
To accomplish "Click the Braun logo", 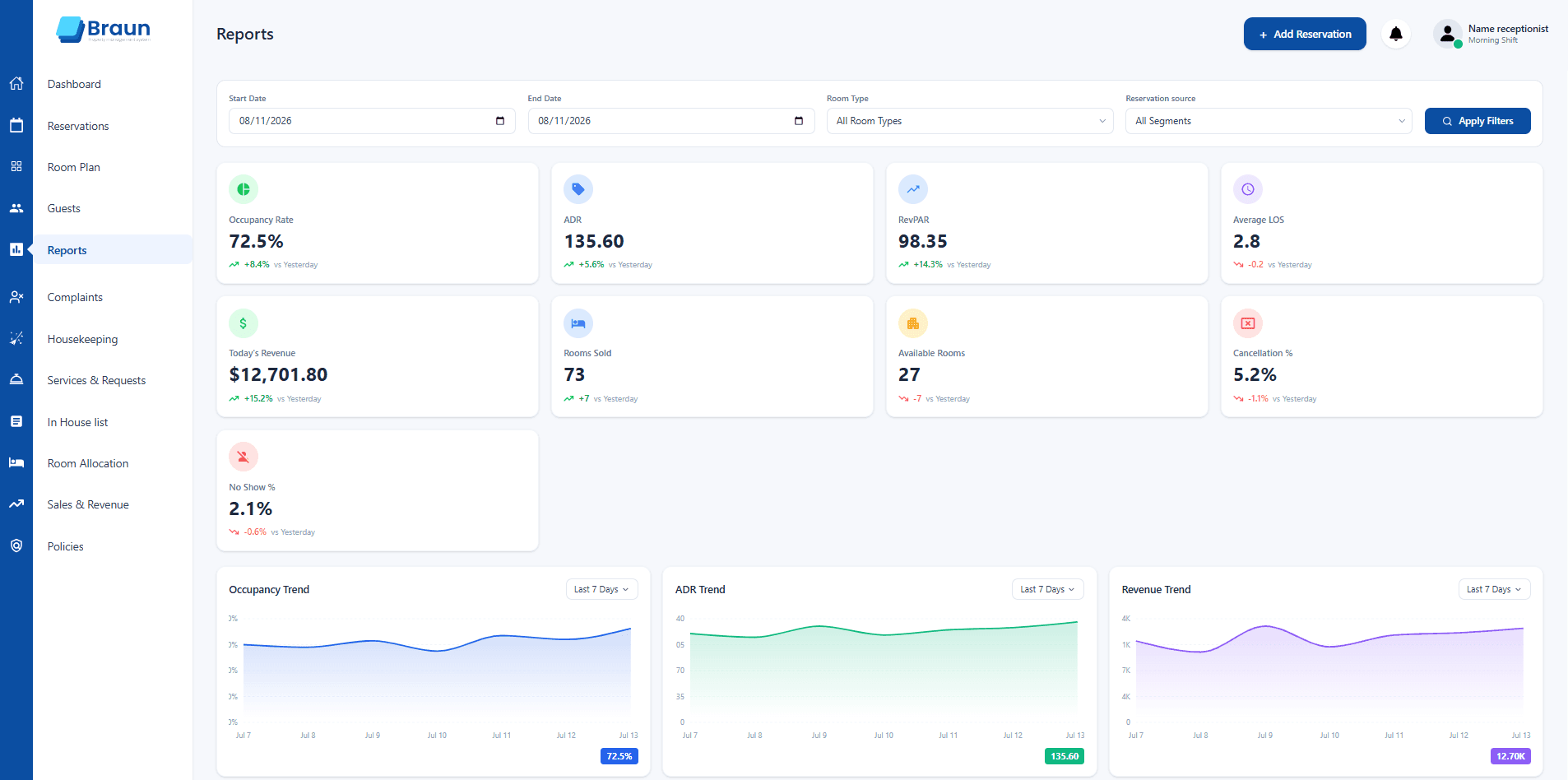I will tap(104, 30).
